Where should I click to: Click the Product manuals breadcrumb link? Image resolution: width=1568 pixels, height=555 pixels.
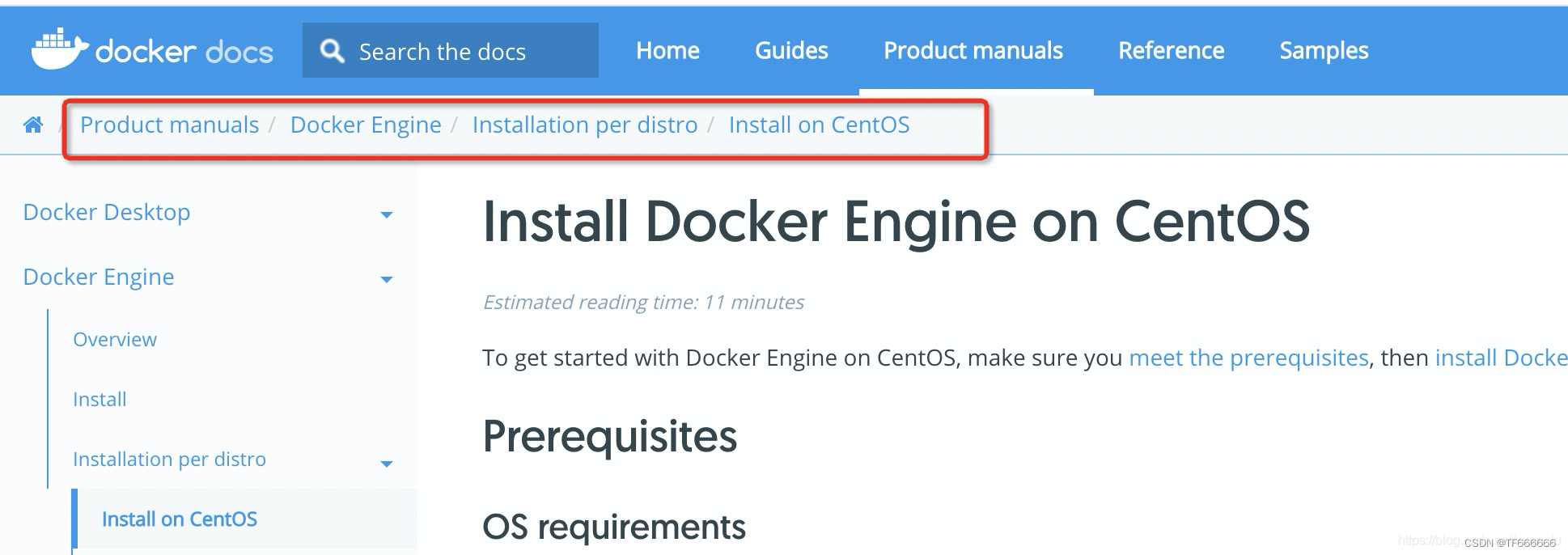coord(170,125)
